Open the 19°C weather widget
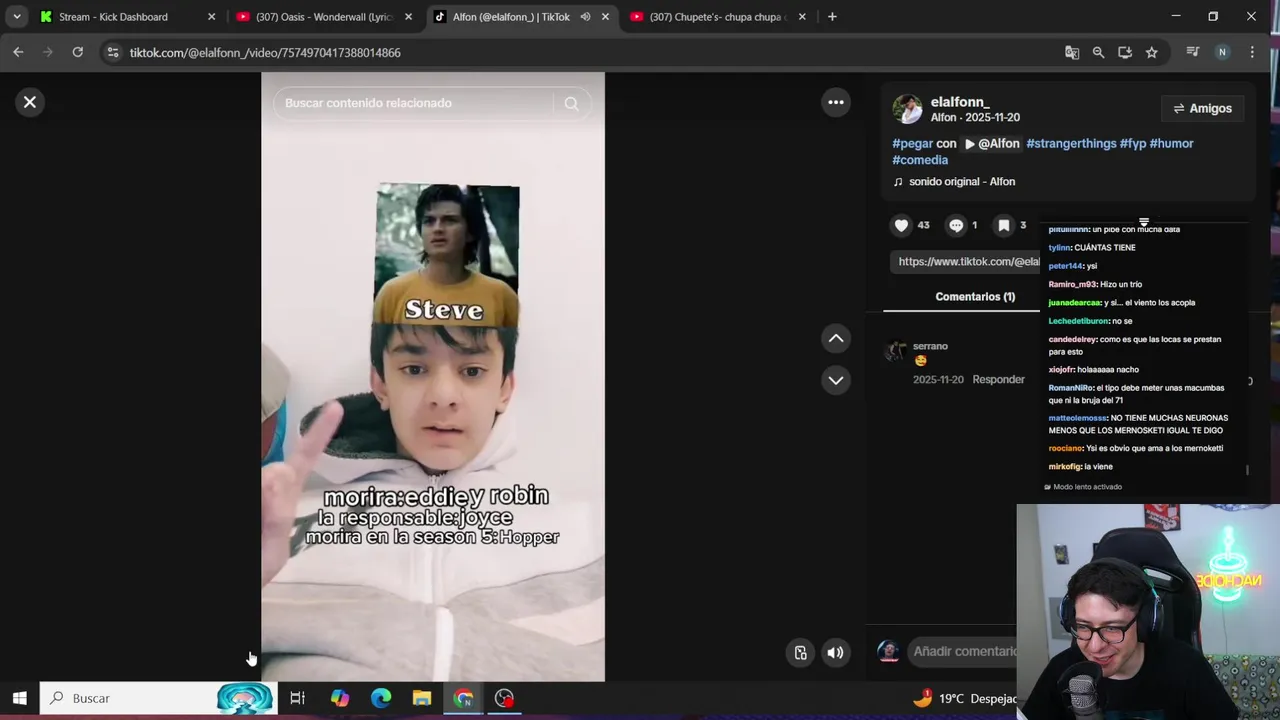Image resolution: width=1280 pixels, height=720 pixels. [964, 698]
